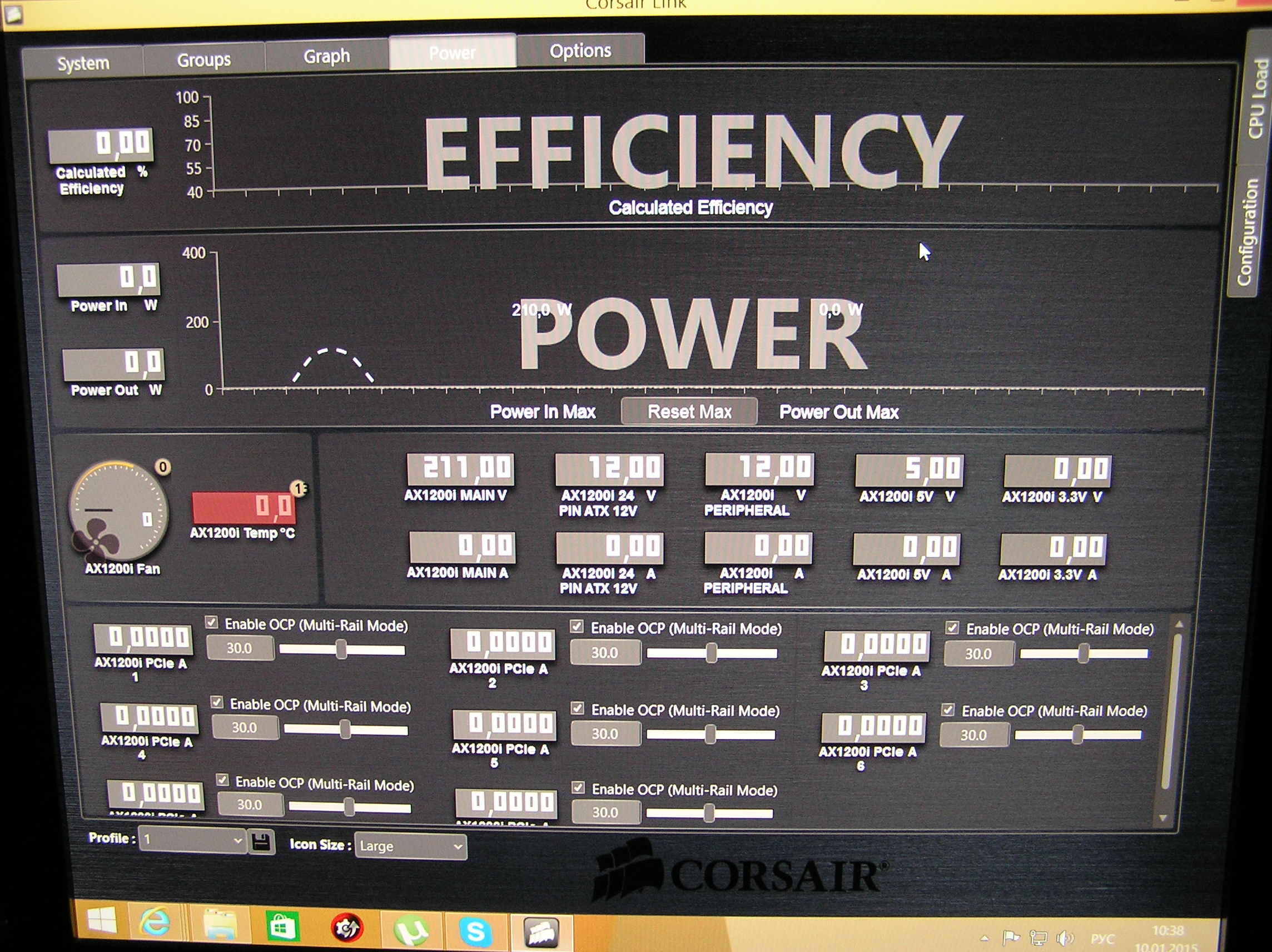Viewport: 1272px width, 952px height.
Task: Open Windows Store taskbar icon
Action: 282,926
